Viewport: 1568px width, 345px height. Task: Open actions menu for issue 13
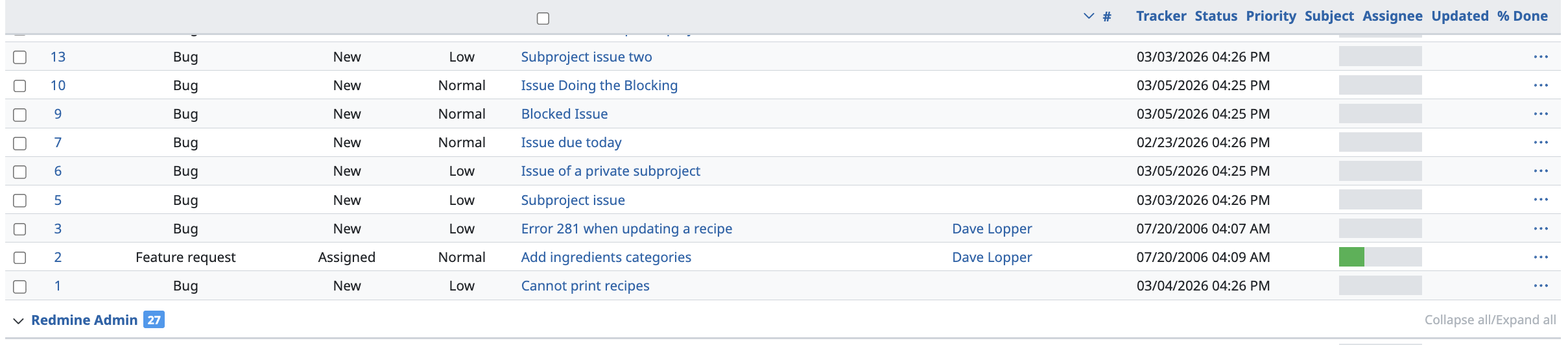[1541, 57]
